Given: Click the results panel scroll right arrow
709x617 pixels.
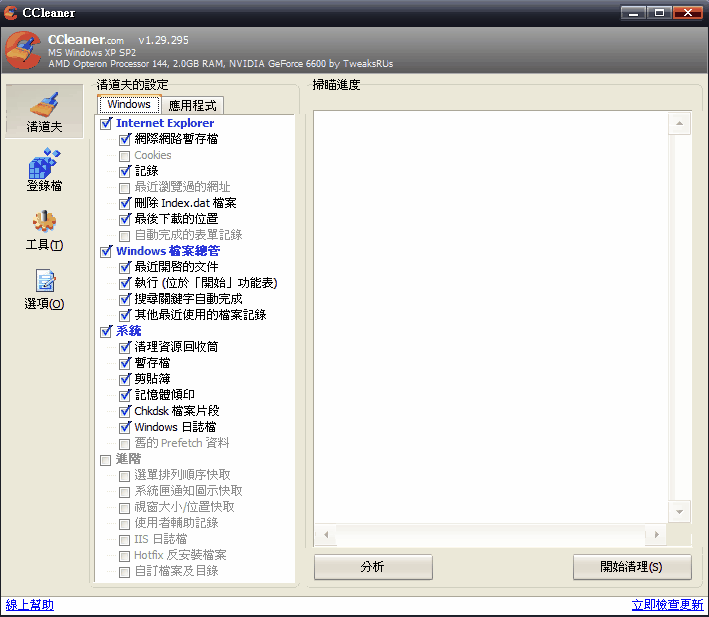Looking at the screenshot, I should 657,535.
